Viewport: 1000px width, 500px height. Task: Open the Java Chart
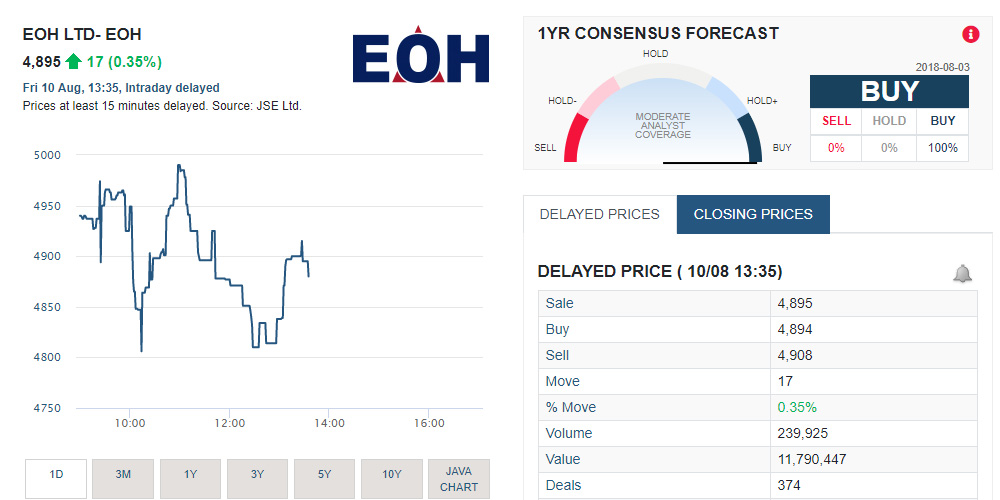[459, 479]
